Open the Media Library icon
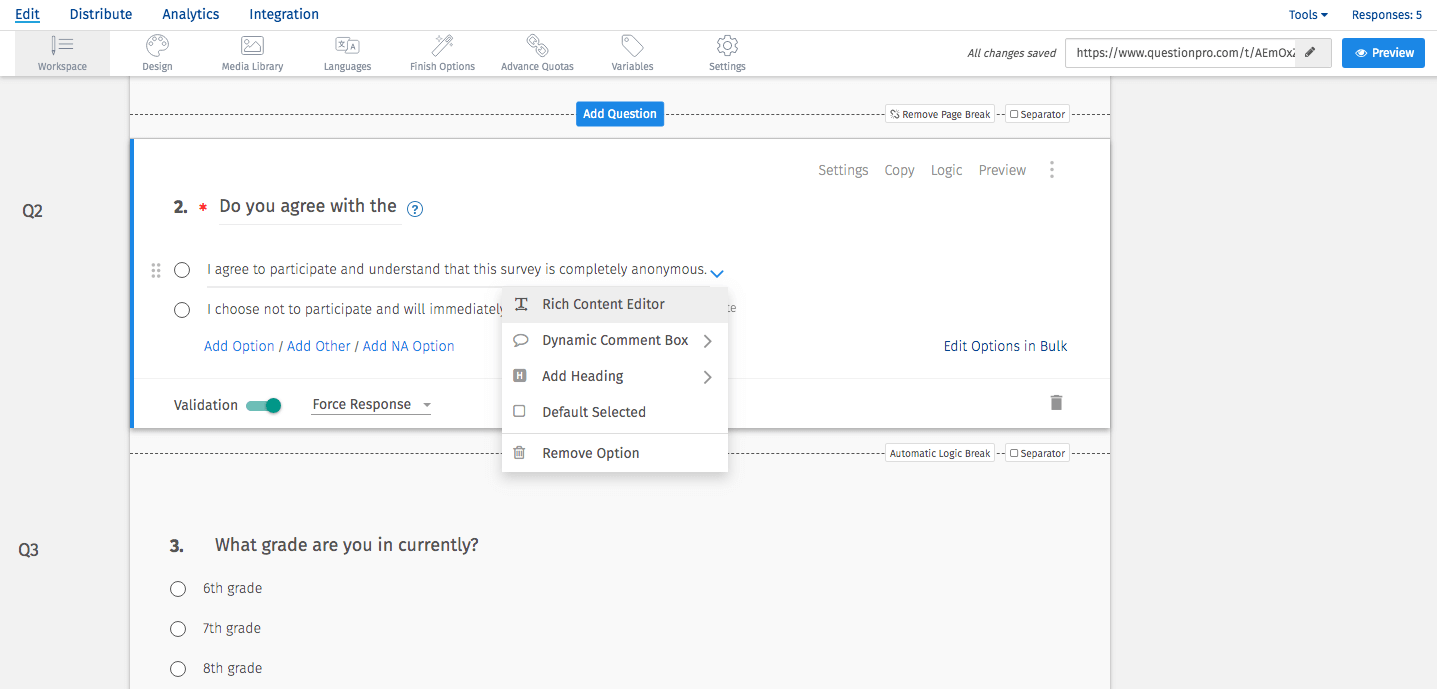Viewport: 1437px width, 689px height. click(x=252, y=46)
